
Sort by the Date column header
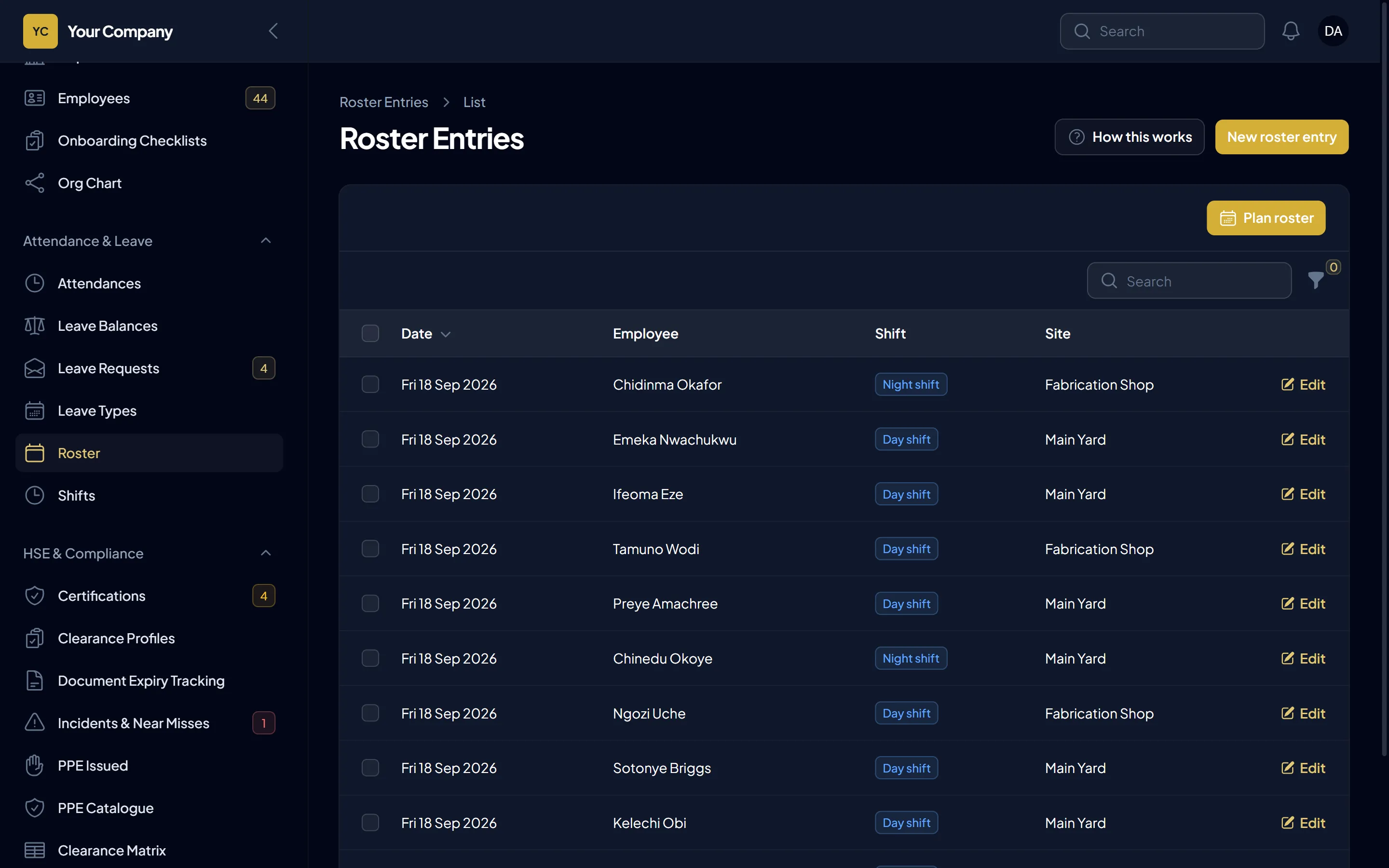coord(425,334)
